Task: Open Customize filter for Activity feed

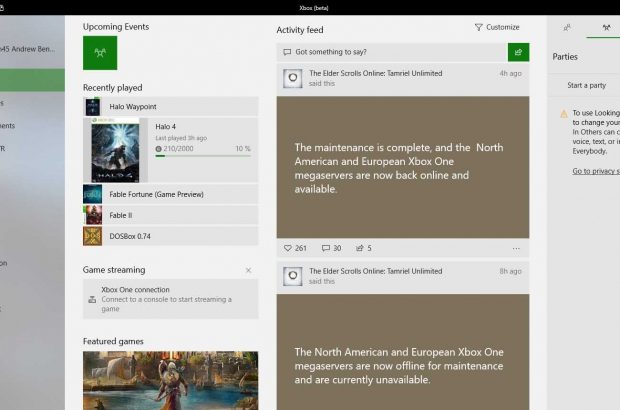Action: click(x=497, y=28)
